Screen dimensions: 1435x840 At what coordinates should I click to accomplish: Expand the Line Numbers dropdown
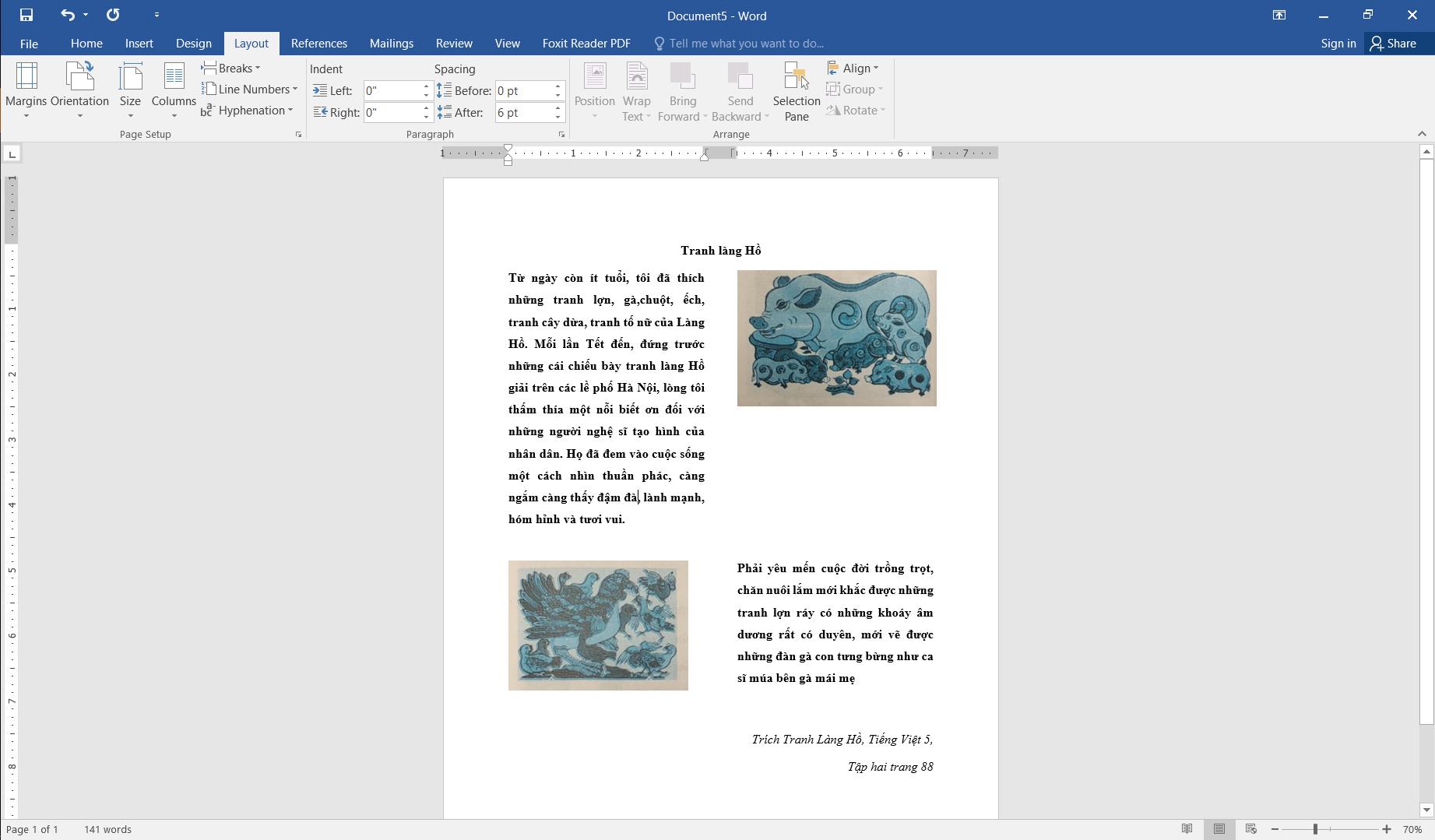coord(250,90)
